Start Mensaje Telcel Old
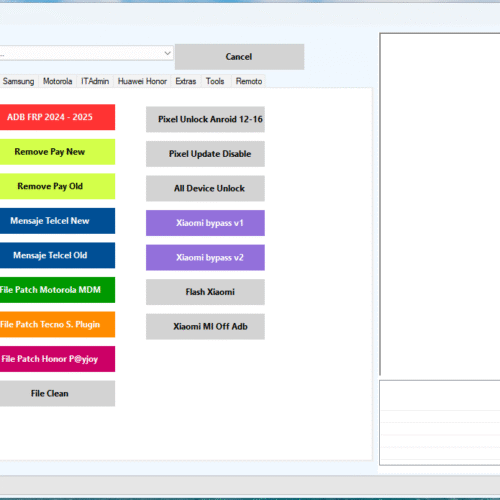 [57, 255]
